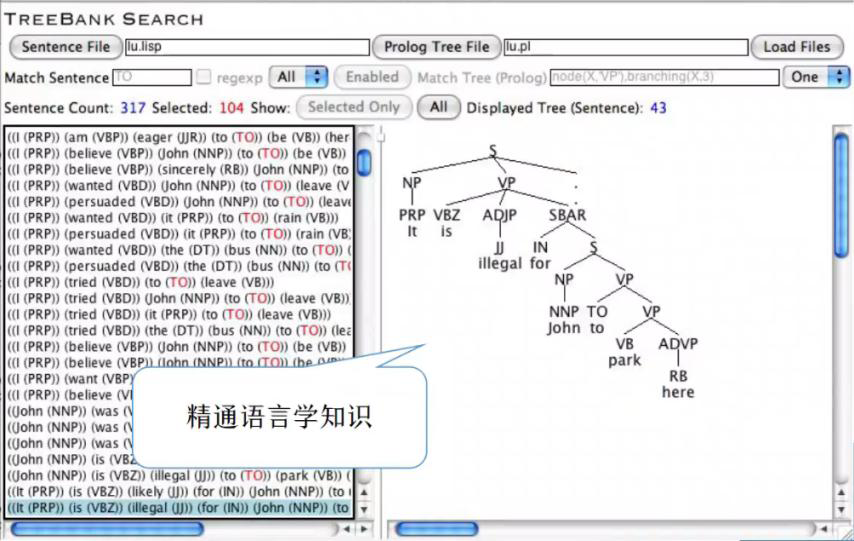Select sentence 'I tried the bus to'
Image resolution: width=854 pixels, height=541 pixels.
[x=179, y=331]
